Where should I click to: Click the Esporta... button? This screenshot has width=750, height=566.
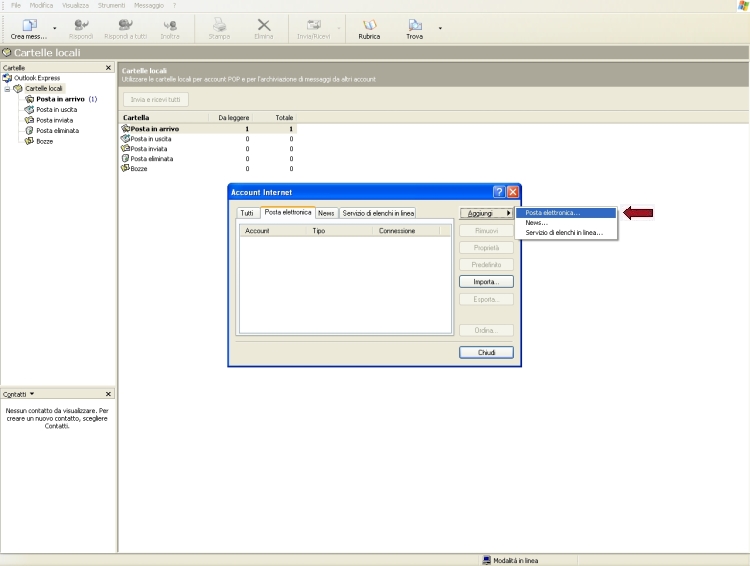click(486, 299)
